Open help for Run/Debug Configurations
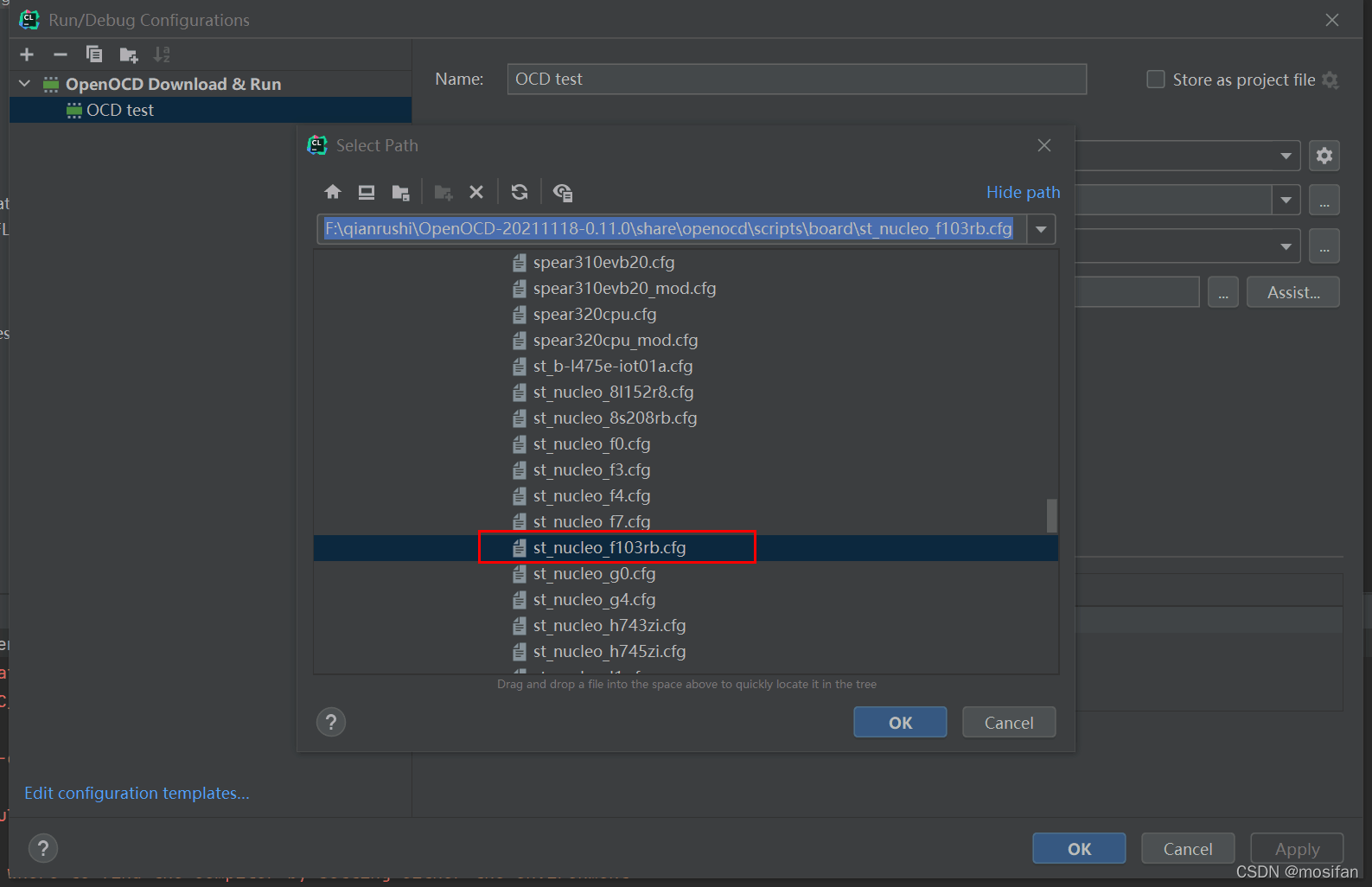This screenshot has width=1372, height=887. pyautogui.click(x=43, y=848)
